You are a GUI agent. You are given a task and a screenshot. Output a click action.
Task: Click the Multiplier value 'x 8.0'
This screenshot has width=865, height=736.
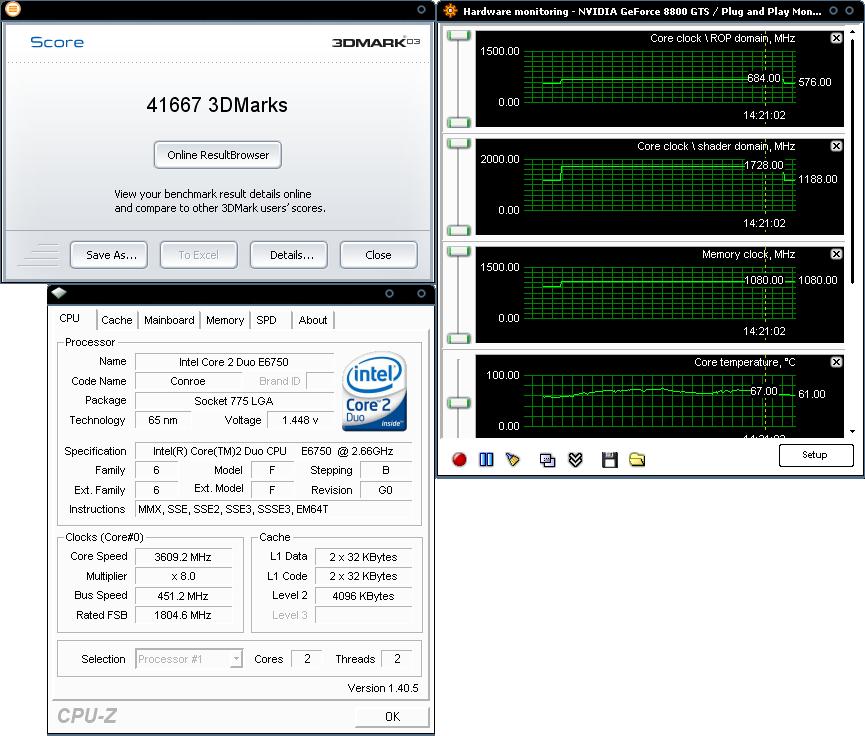183,577
